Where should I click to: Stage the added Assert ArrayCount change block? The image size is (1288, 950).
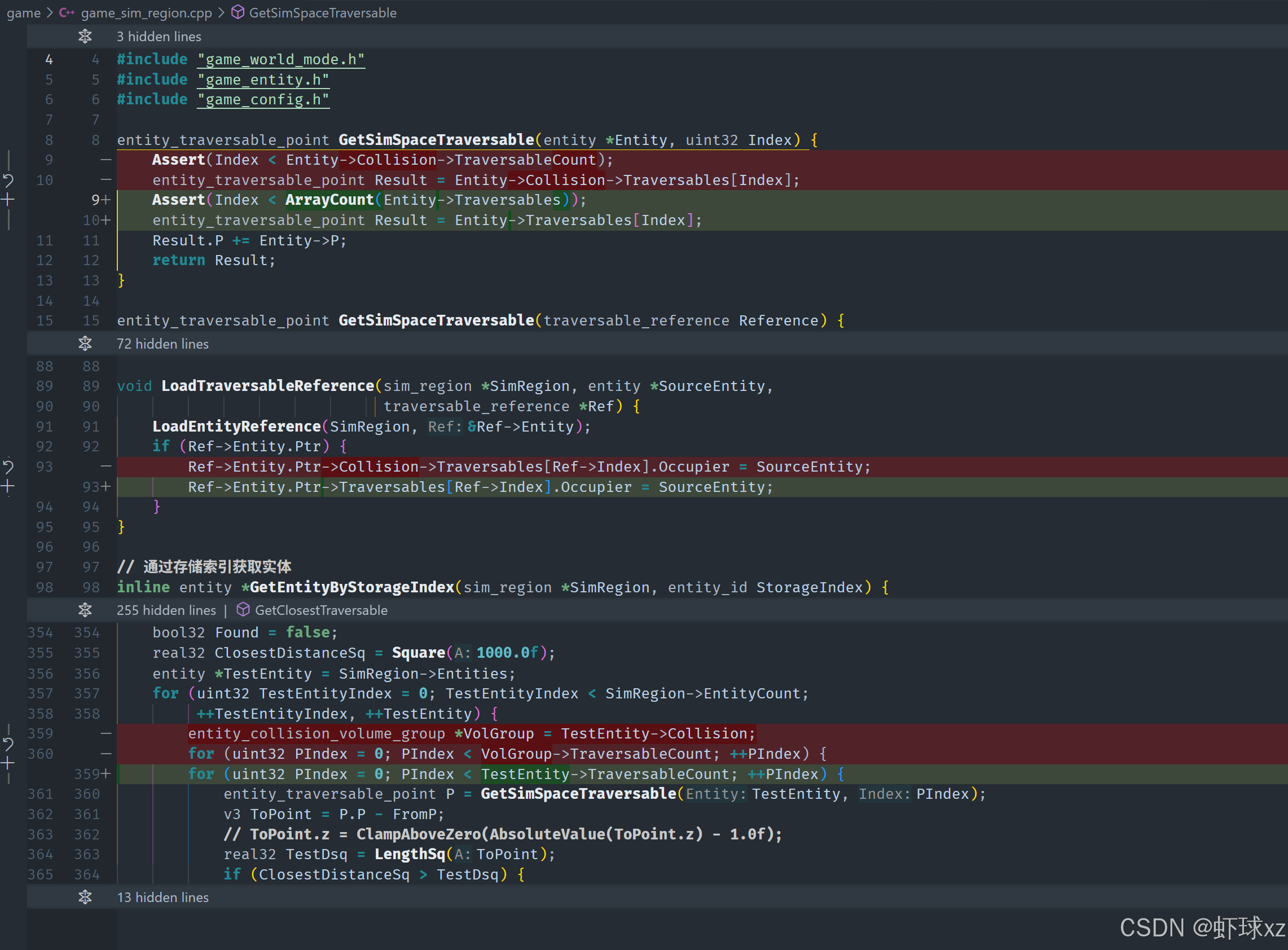click(x=8, y=200)
